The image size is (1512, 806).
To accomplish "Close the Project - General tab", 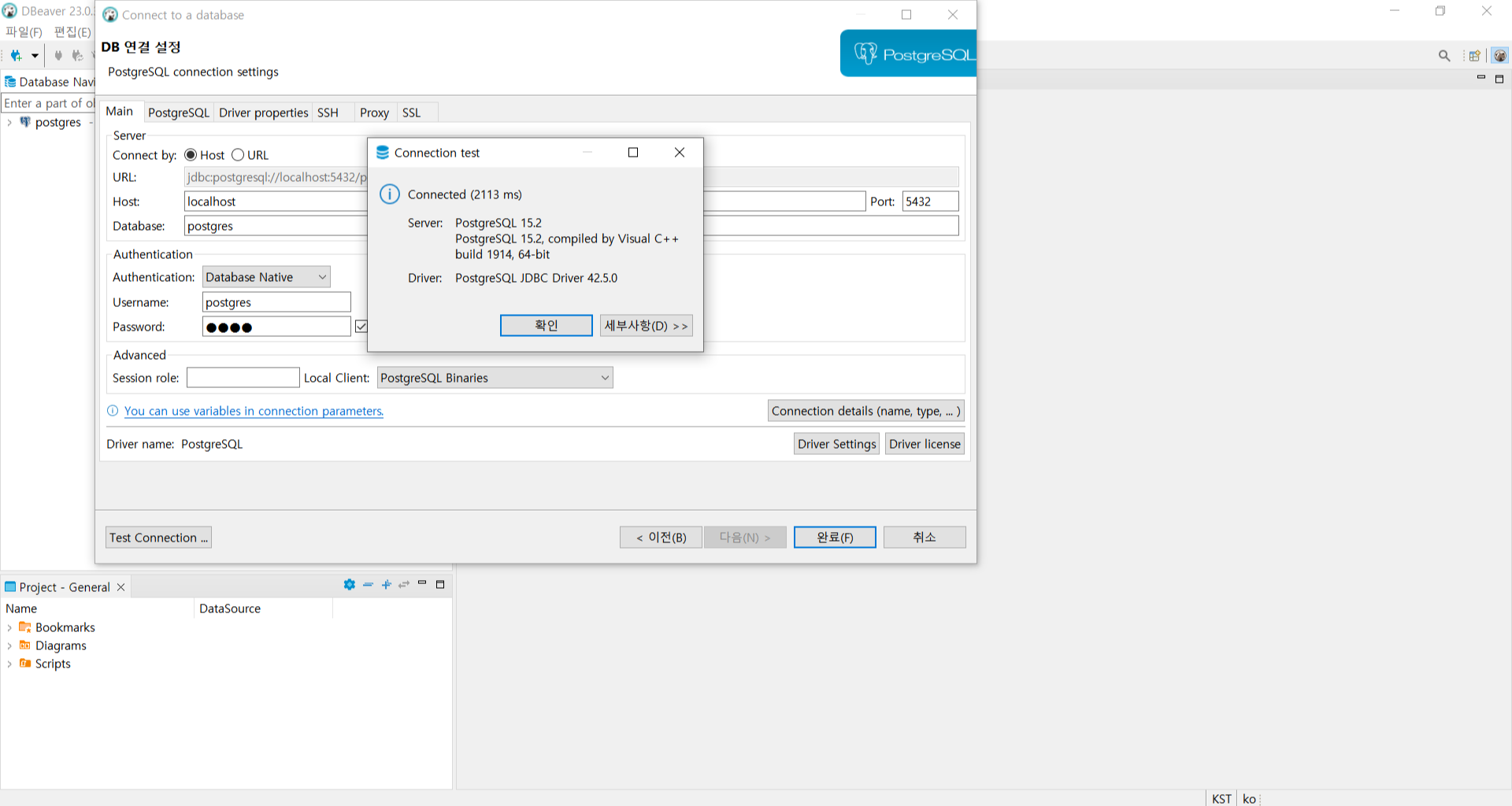I will tap(120, 587).
